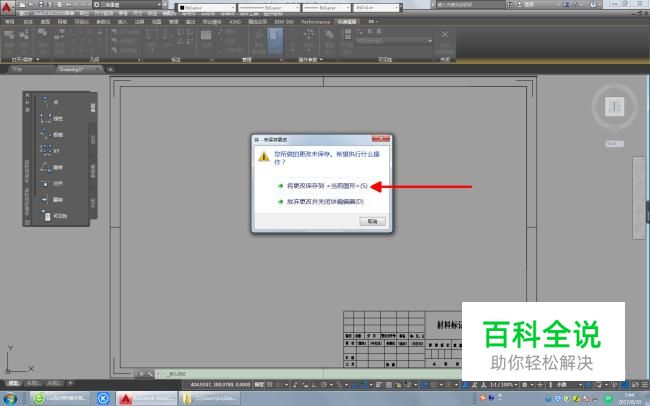
Task: Select the Visibility (可见性) parameter tool
Action: point(54,216)
